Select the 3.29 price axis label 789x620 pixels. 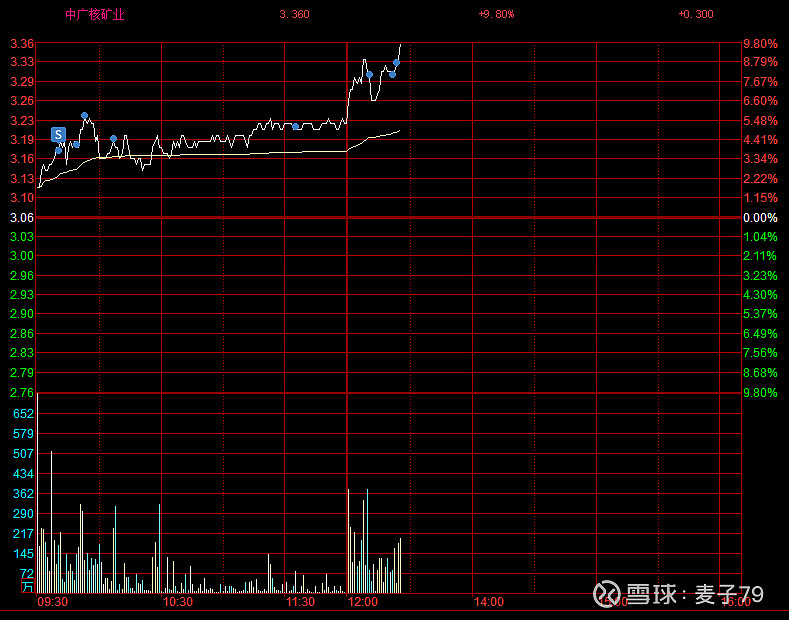click(x=22, y=82)
